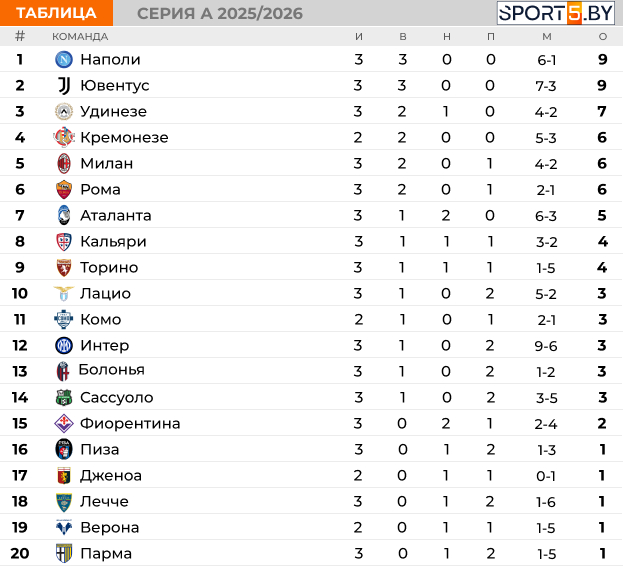Viewport: 623px width, 566px height.
Task: Sort by the КОМАНДА column header
Action: (80, 37)
